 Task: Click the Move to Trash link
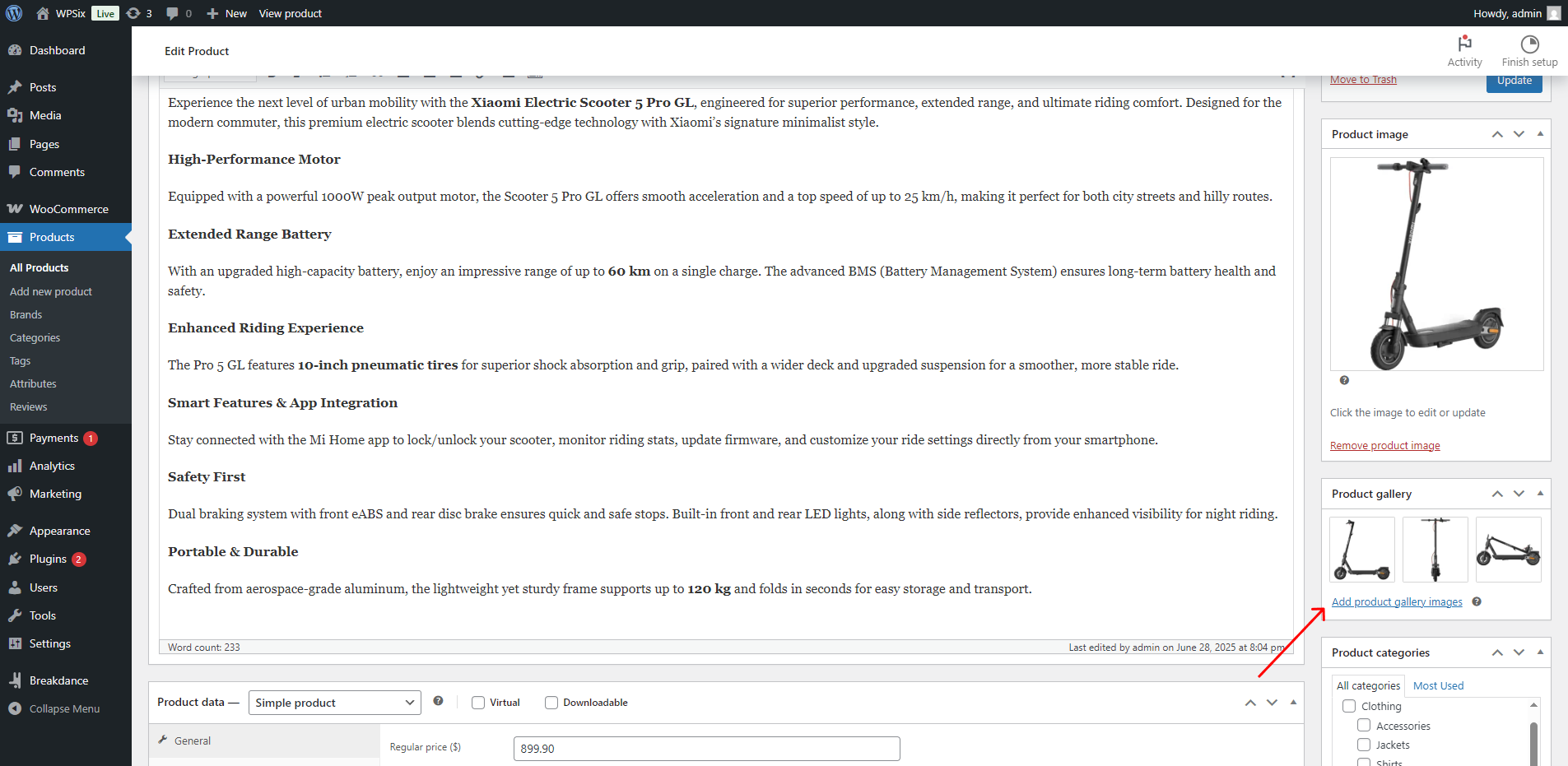pyautogui.click(x=1363, y=80)
